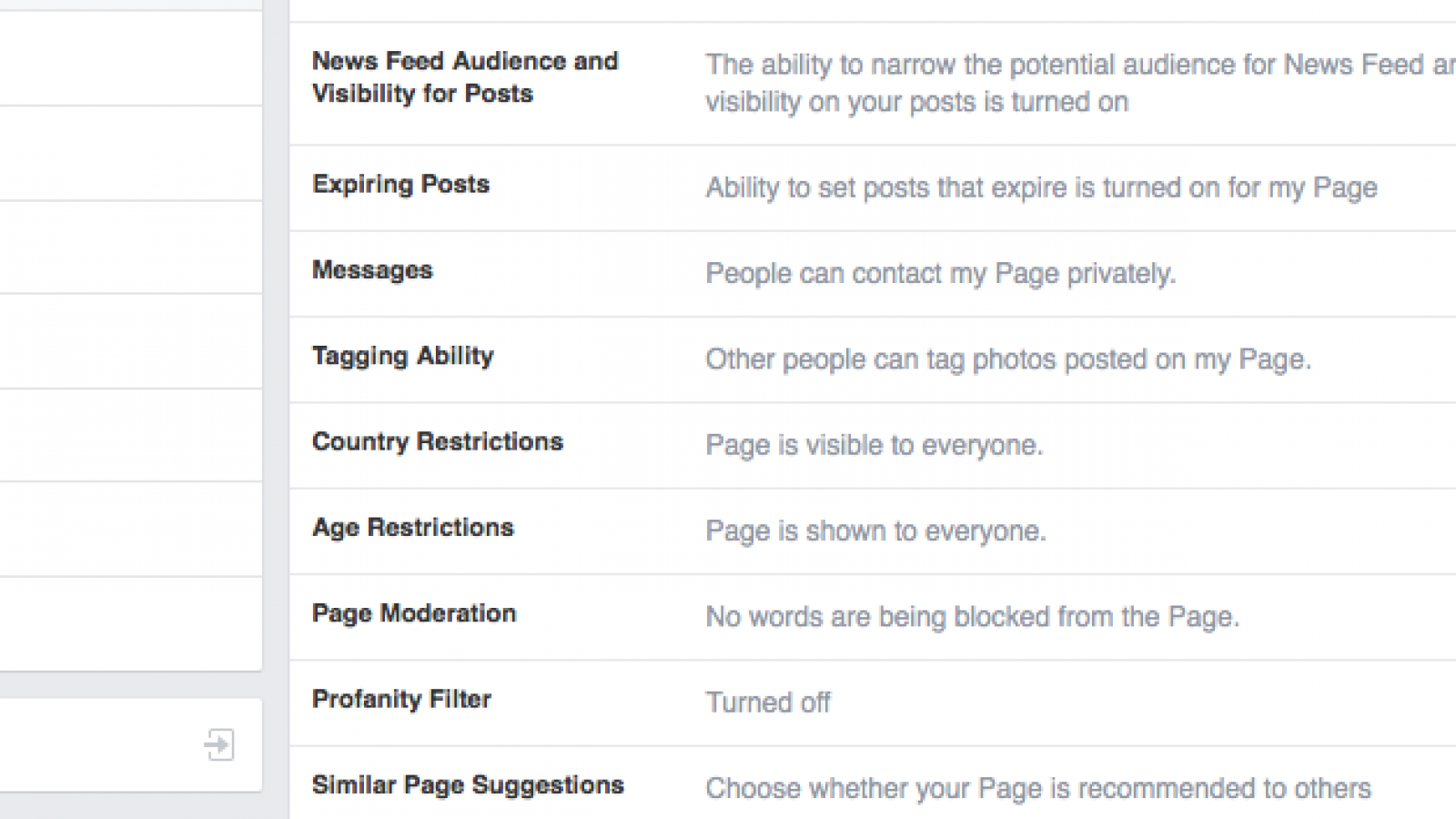The image size is (1456, 819).
Task: Select the Messages setting row
Action: point(873,274)
